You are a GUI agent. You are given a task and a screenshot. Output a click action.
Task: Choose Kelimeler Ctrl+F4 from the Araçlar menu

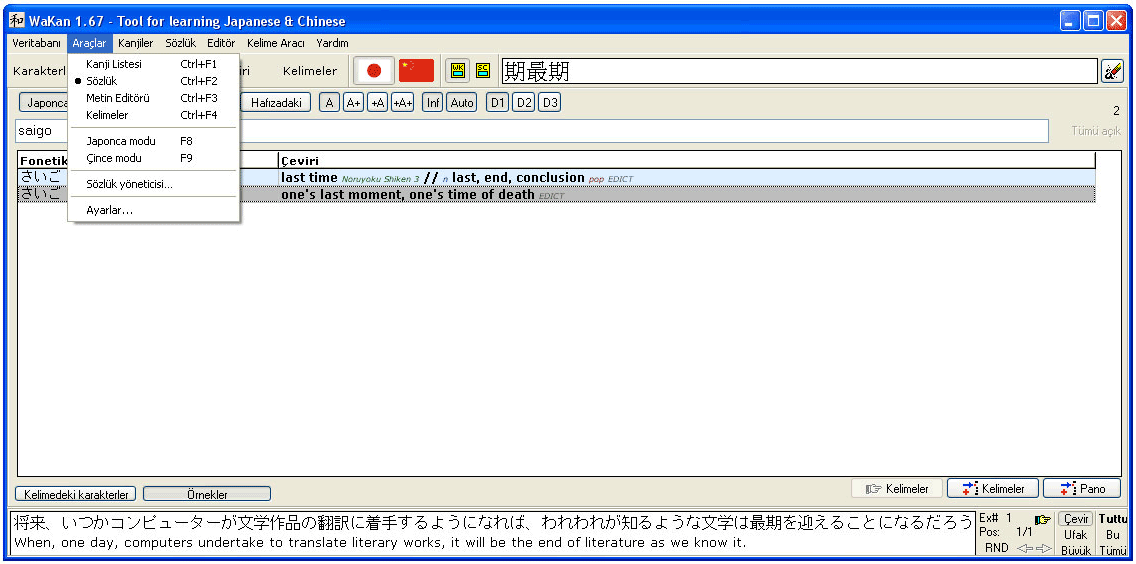pos(154,115)
